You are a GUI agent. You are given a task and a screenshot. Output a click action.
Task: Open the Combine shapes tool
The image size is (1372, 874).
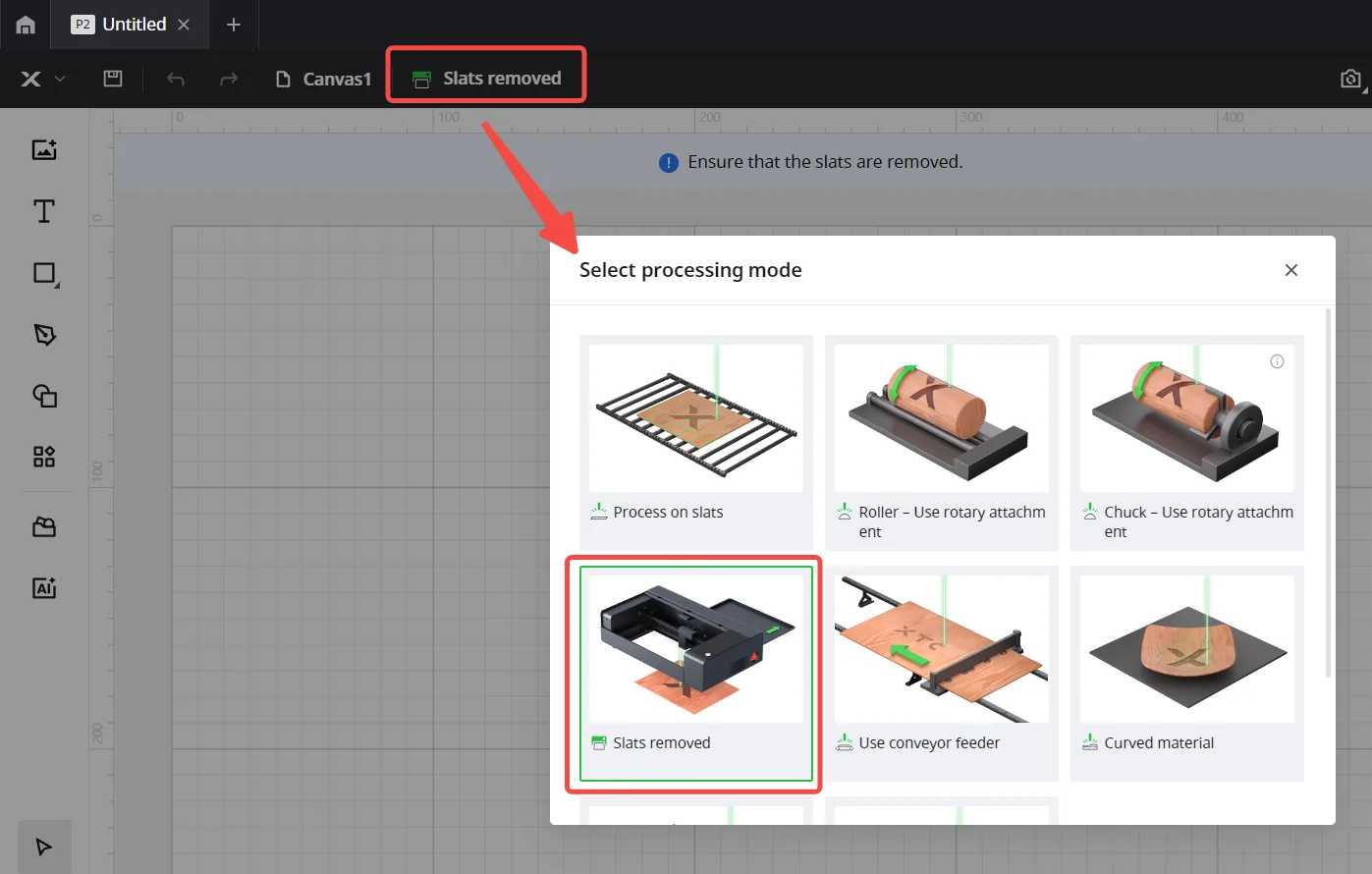pos(44,396)
